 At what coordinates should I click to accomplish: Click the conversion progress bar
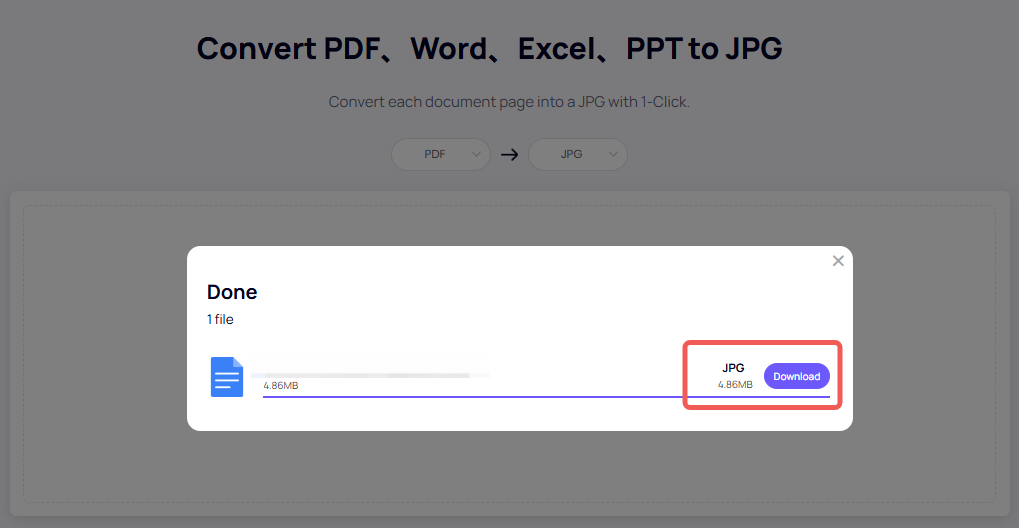546,396
